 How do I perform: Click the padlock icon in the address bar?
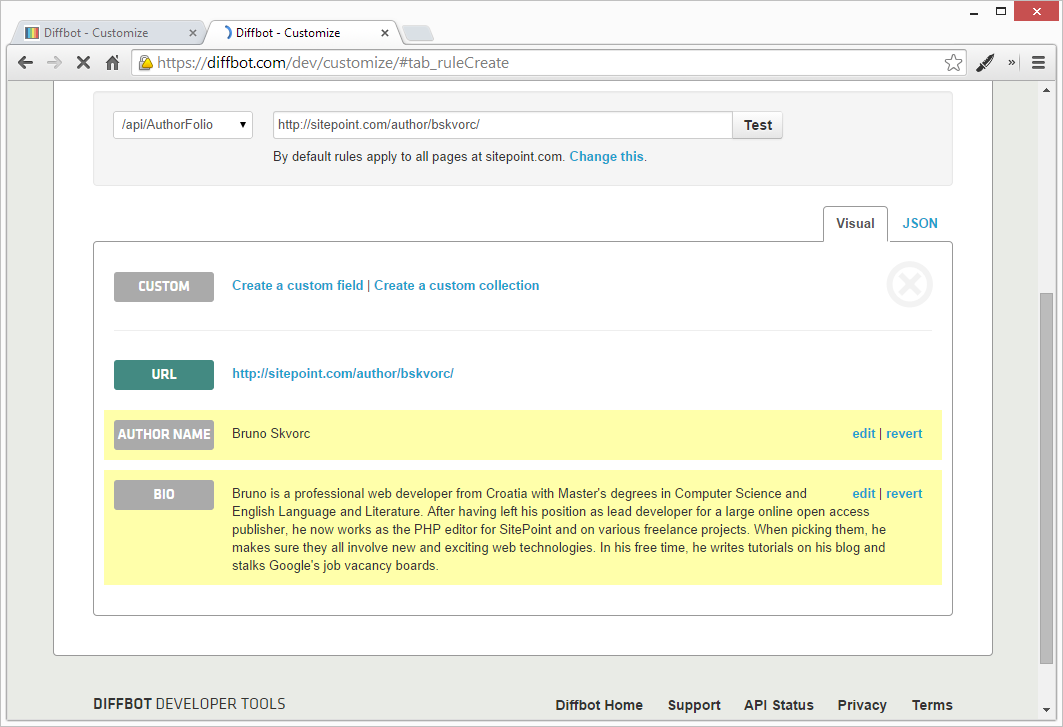(x=146, y=62)
